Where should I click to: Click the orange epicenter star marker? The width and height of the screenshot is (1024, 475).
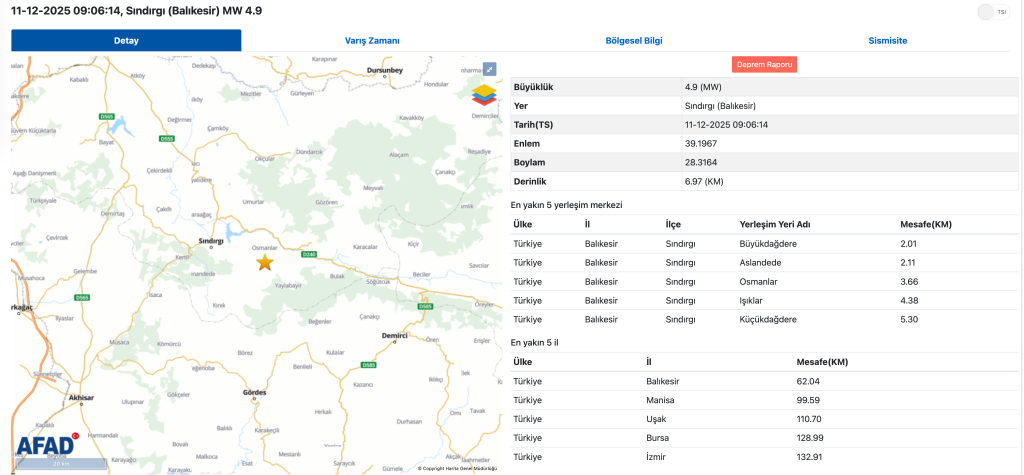(x=265, y=263)
